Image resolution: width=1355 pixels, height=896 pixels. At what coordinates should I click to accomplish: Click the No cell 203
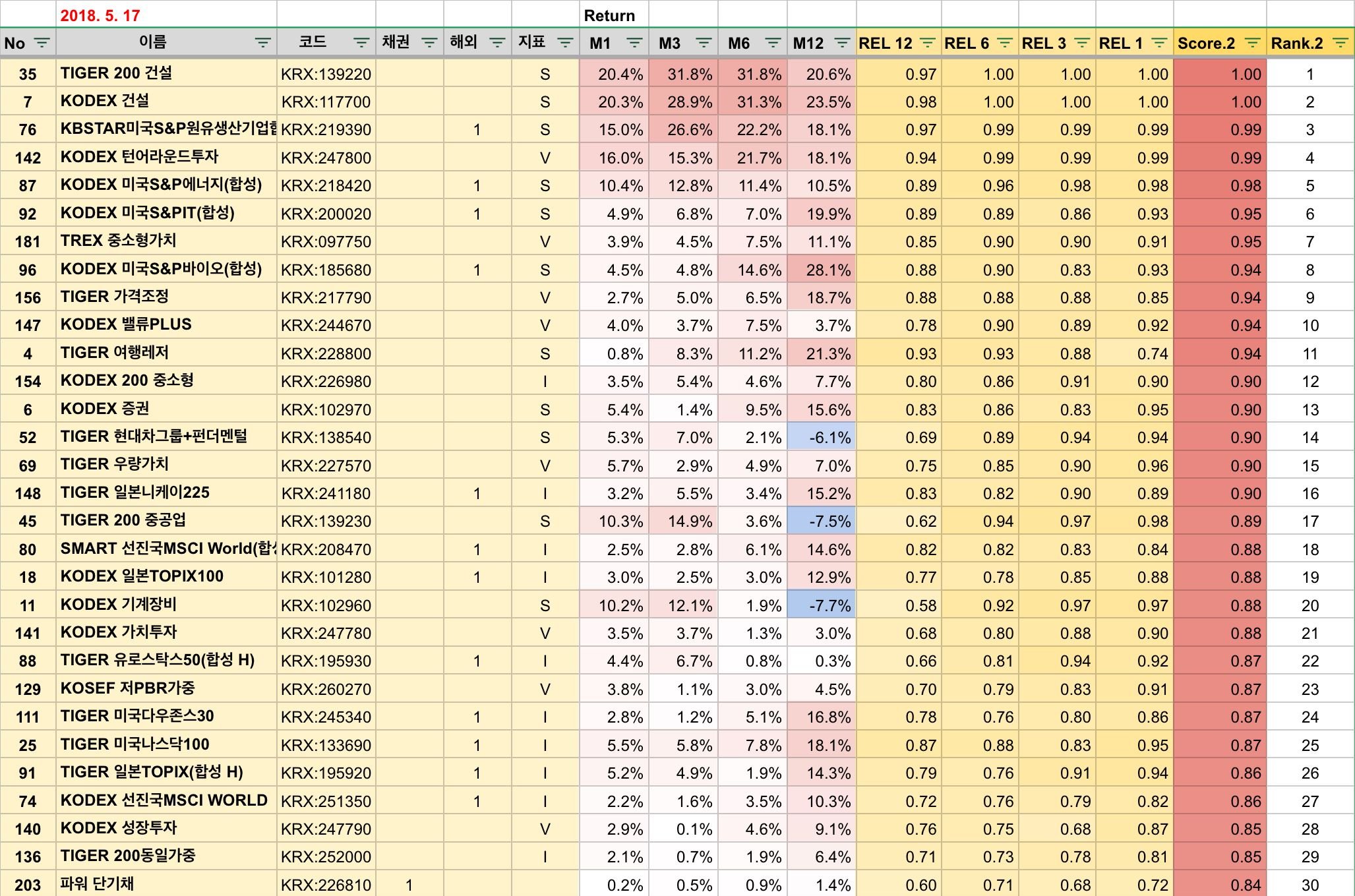click(28, 884)
